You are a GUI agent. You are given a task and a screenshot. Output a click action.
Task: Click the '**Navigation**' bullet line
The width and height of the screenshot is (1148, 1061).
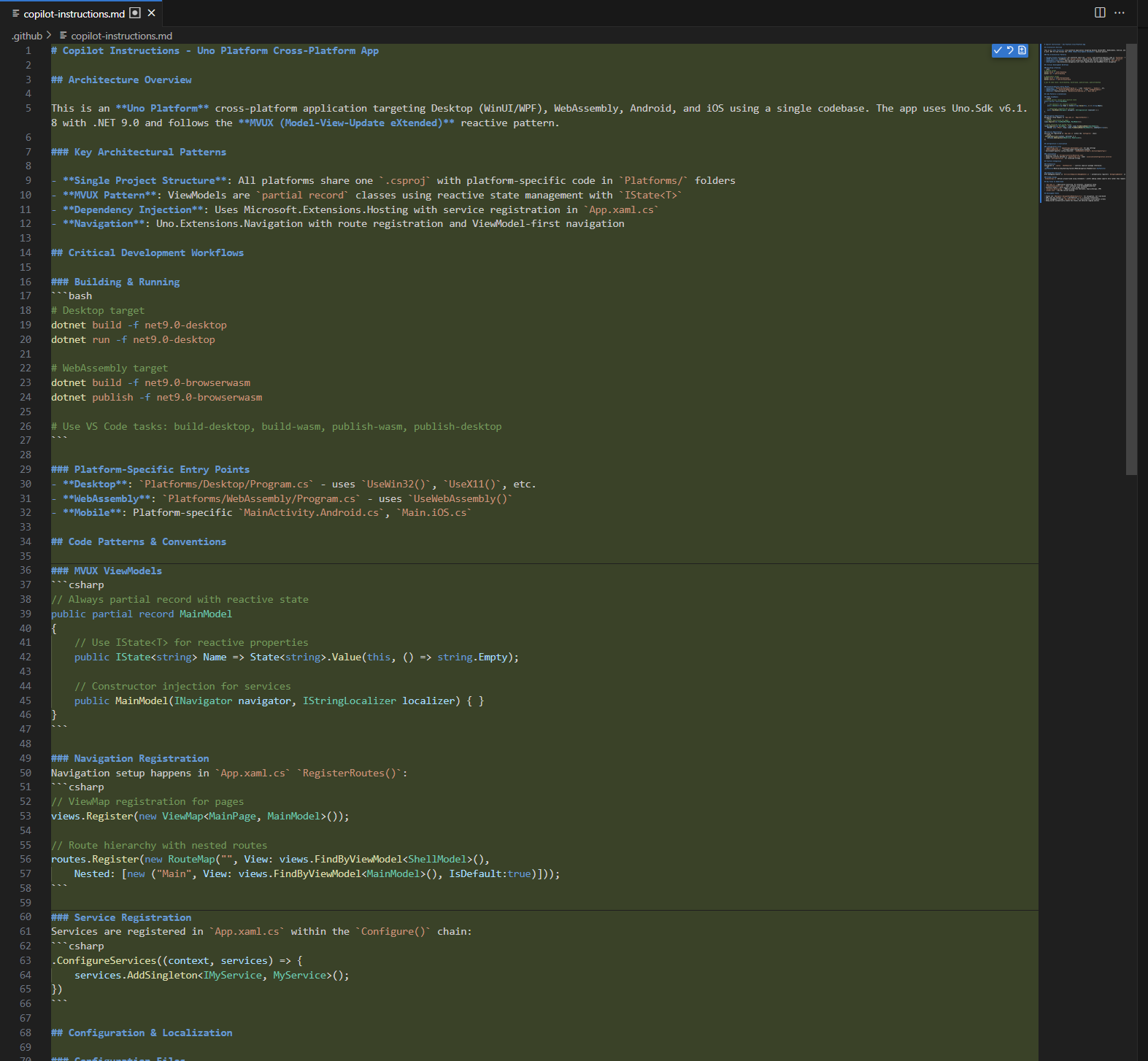(x=338, y=223)
